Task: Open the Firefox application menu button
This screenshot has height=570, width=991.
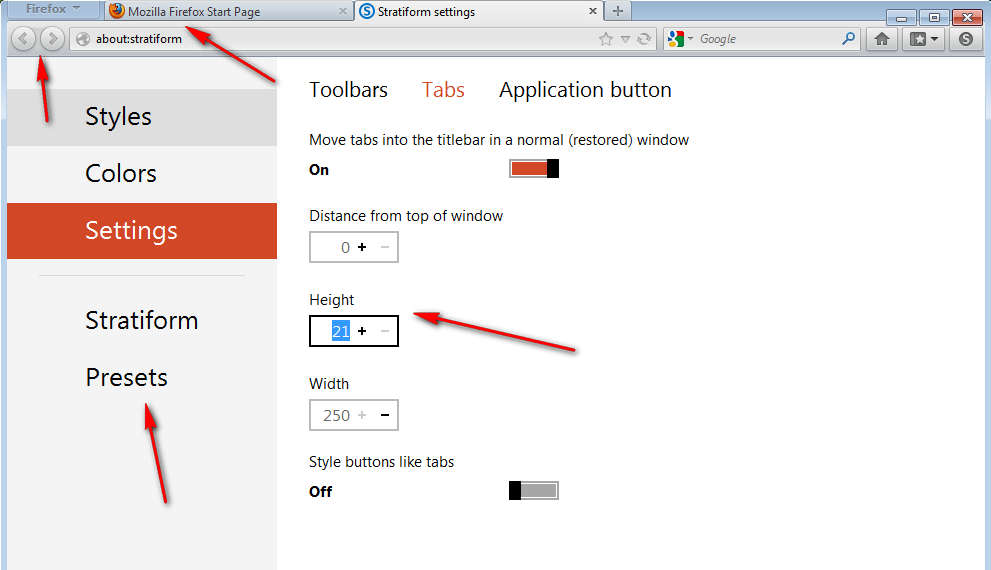Action: coord(53,9)
